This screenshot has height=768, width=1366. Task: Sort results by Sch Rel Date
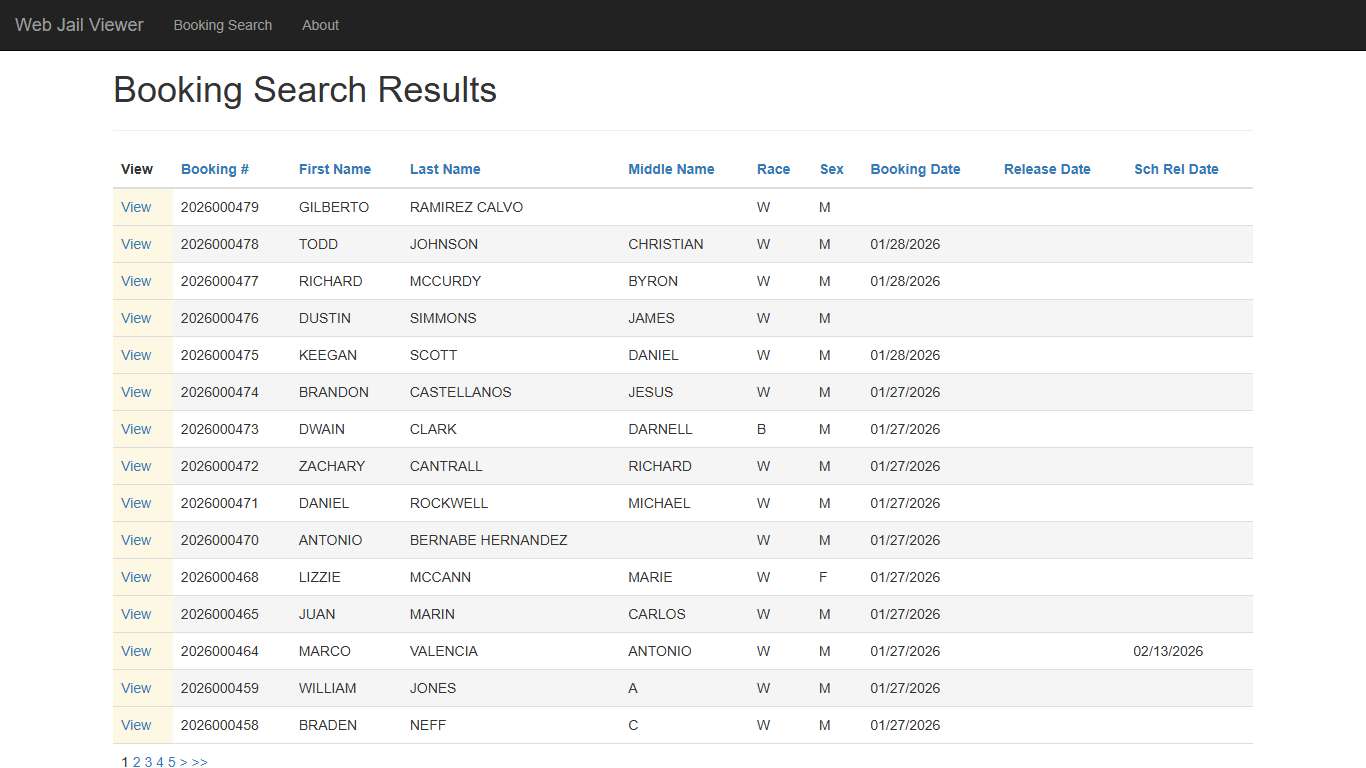click(x=1176, y=169)
